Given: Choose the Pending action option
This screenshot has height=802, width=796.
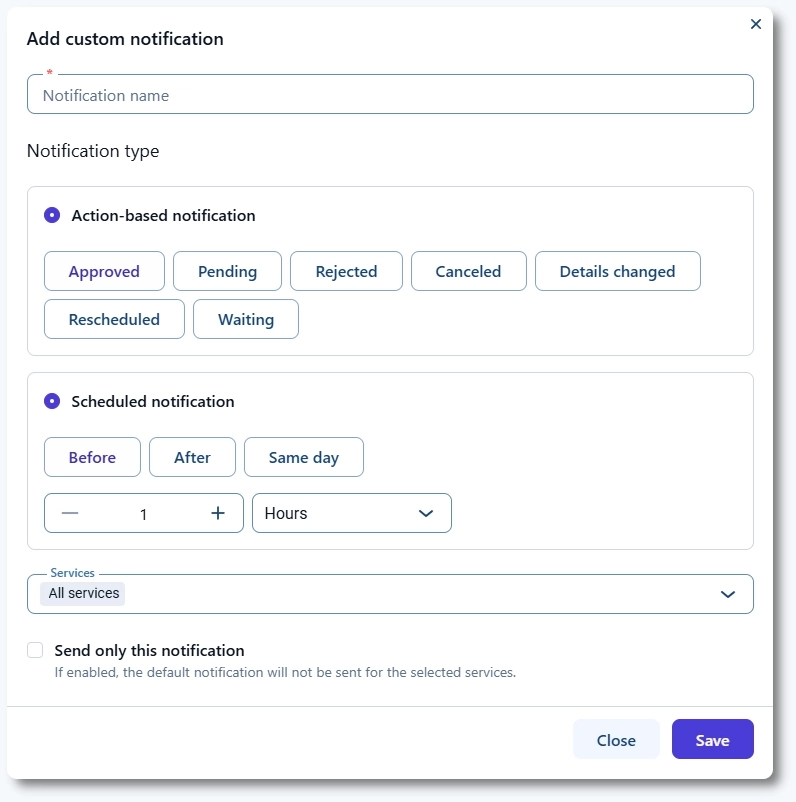Looking at the screenshot, I should (227, 271).
